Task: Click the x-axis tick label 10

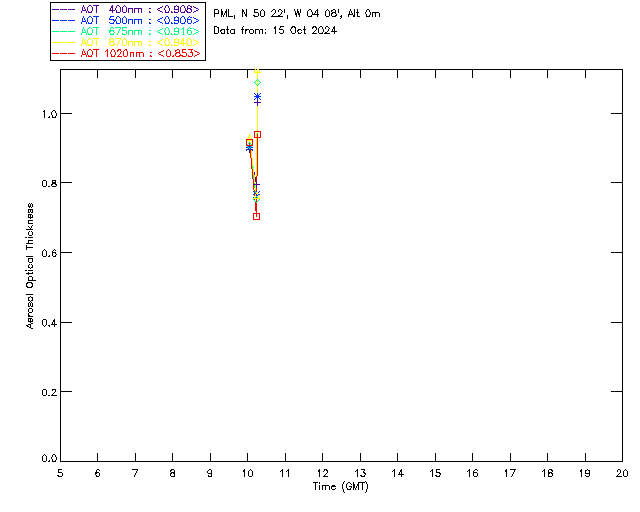Action: tap(247, 473)
